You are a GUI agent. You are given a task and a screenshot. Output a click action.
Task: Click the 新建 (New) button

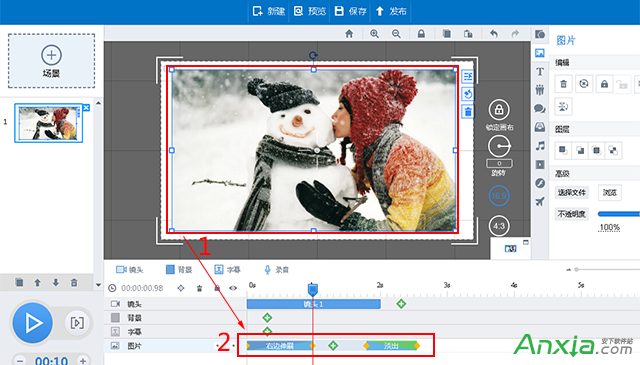[268, 11]
